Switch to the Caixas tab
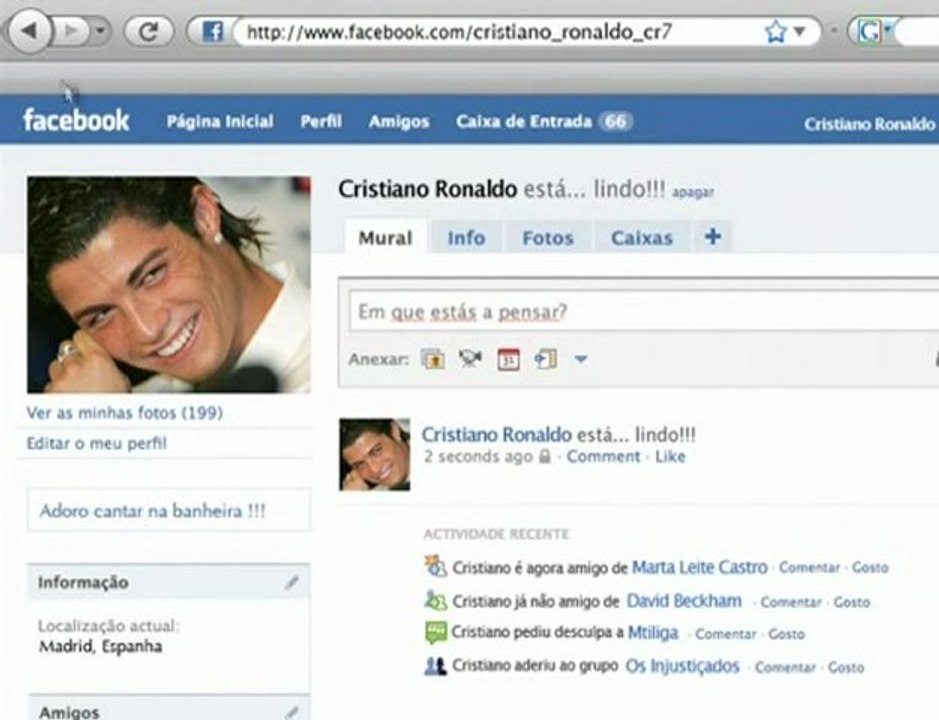 point(642,238)
